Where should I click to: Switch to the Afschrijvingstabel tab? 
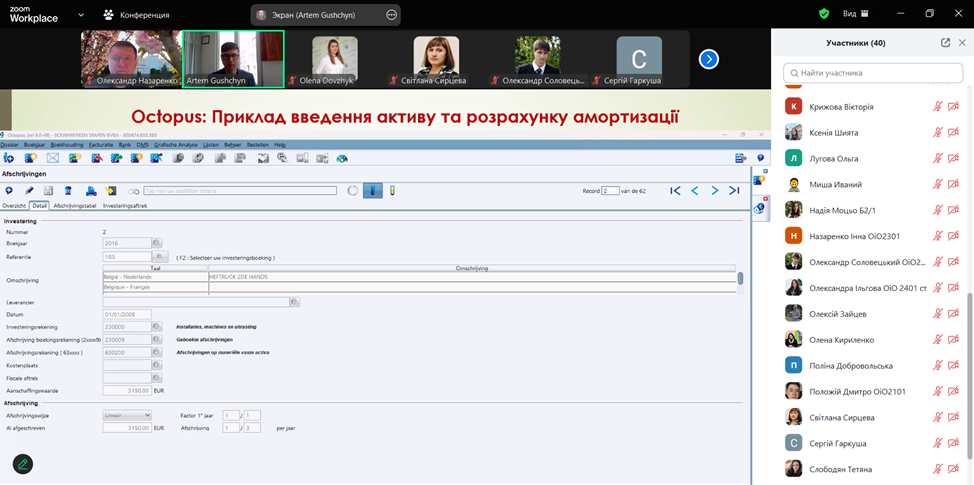[x=75, y=206]
